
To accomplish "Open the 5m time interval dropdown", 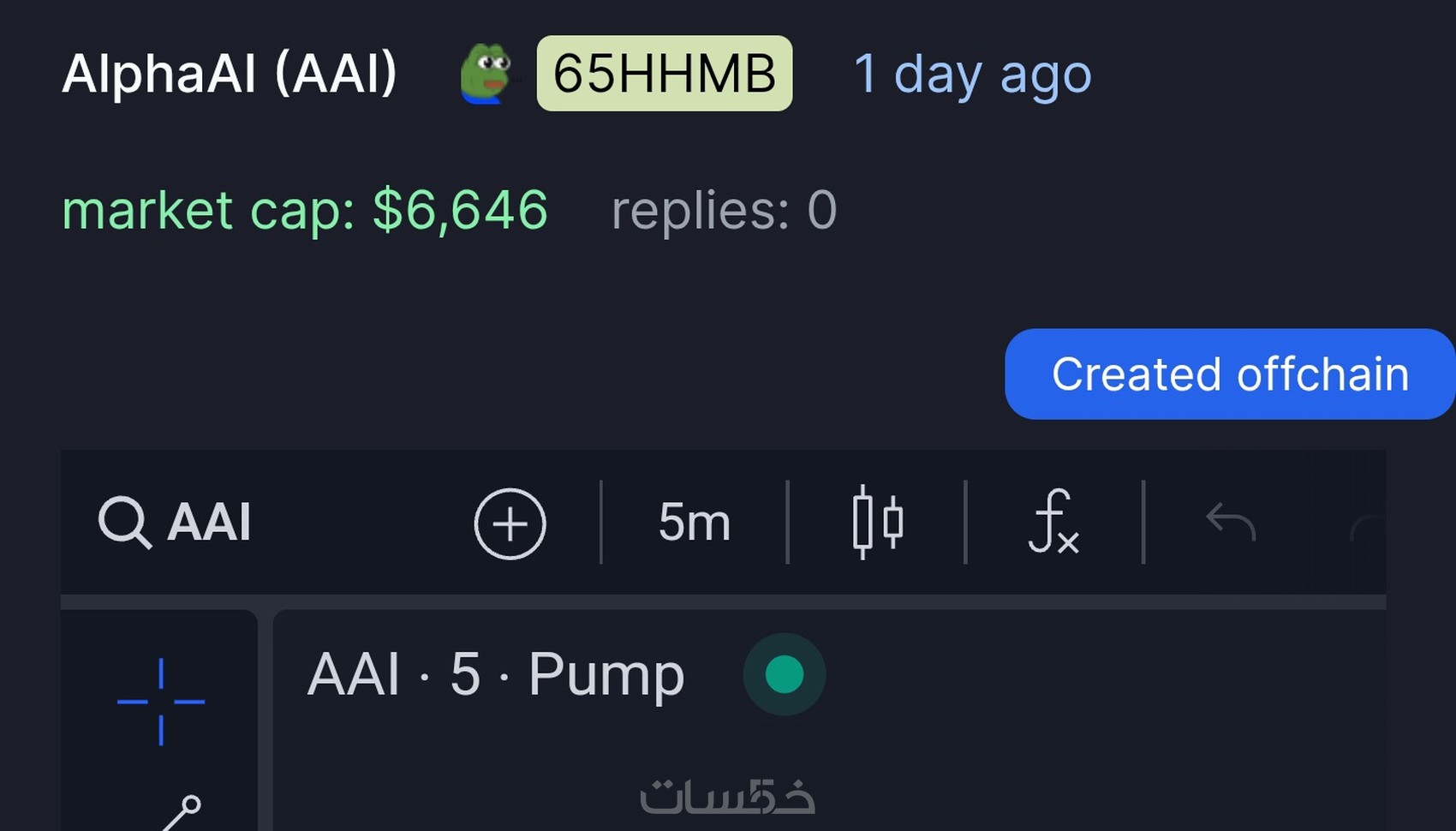I will coord(694,522).
